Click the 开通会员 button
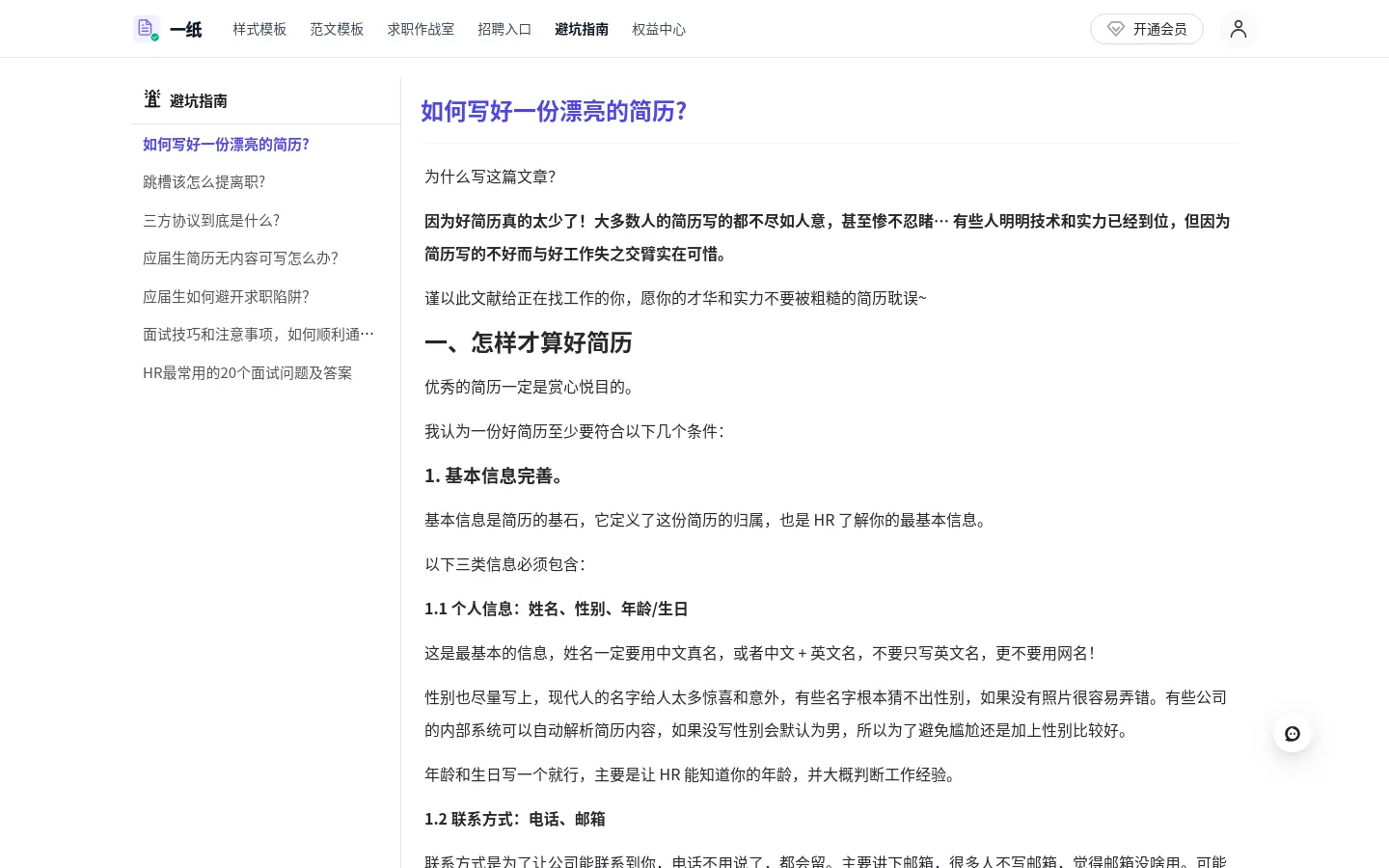 click(1147, 29)
